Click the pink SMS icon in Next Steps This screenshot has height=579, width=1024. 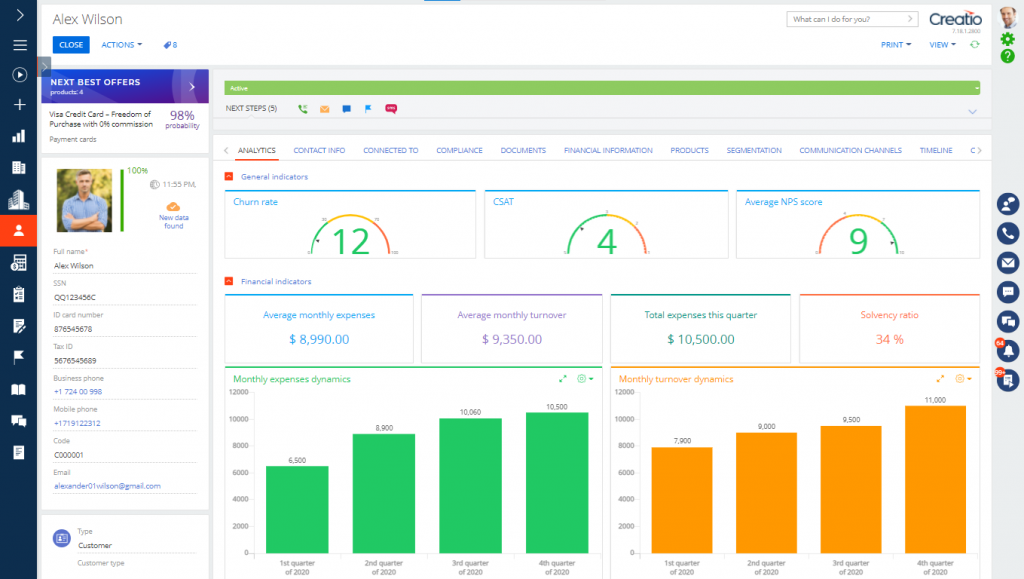point(391,108)
